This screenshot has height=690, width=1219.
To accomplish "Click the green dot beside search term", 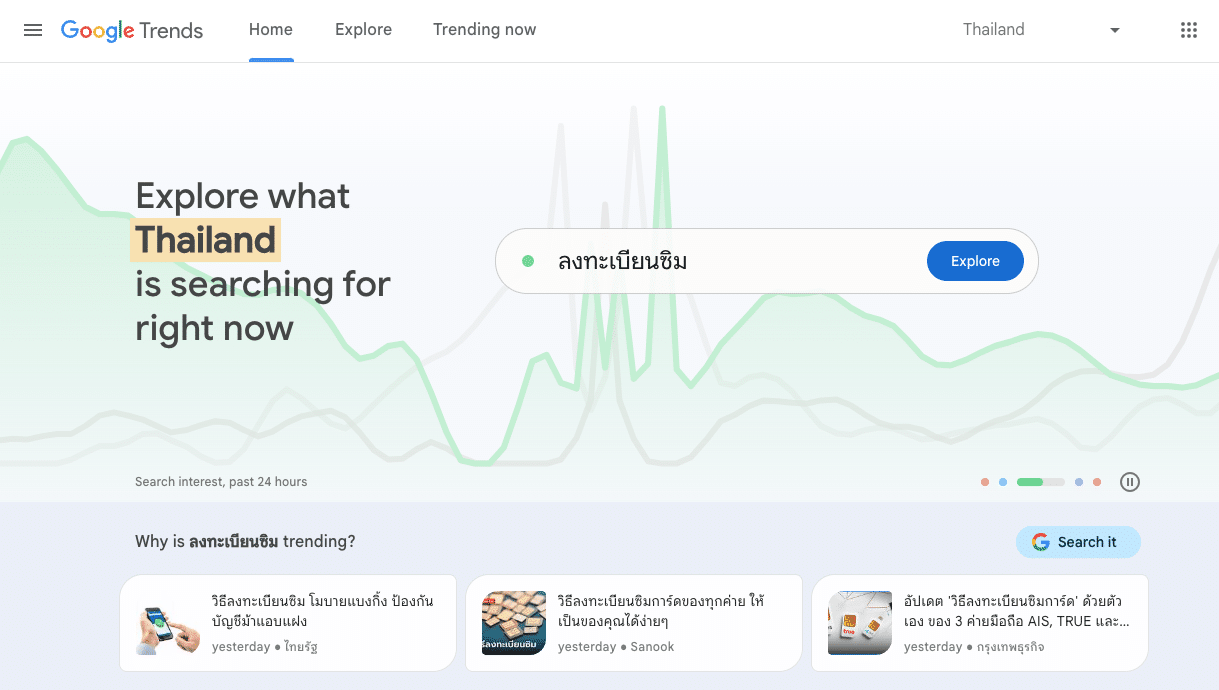I will [528, 261].
